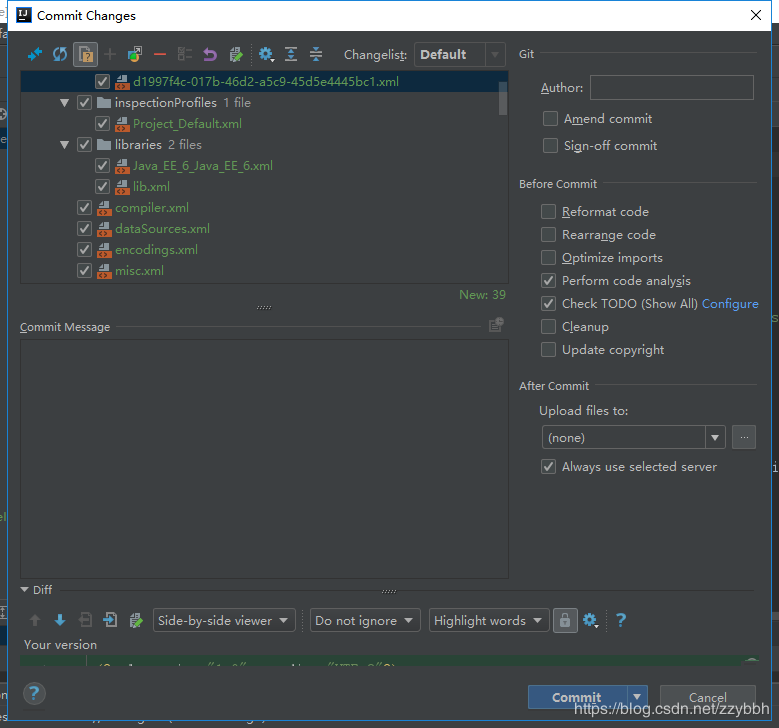Select Java_EE_6_Java_EE_6.xml in libraries
Image resolution: width=779 pixels, height=728 pixels.
click(203, 166)
